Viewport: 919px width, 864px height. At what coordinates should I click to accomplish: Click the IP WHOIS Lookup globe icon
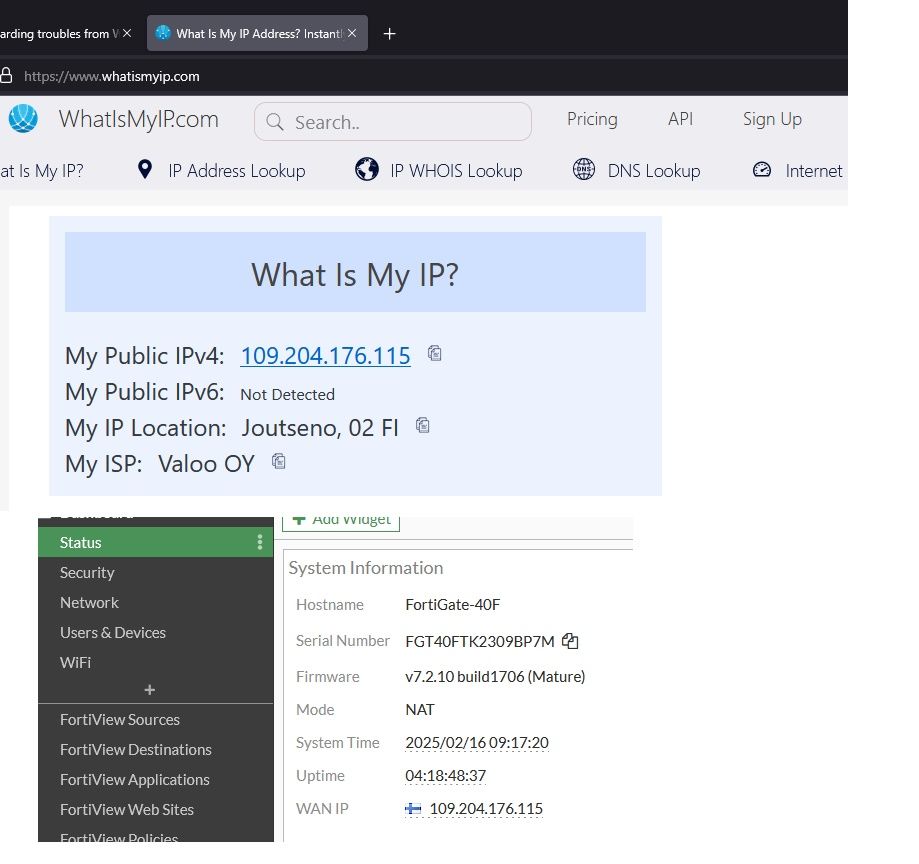[x=367, y=169]
